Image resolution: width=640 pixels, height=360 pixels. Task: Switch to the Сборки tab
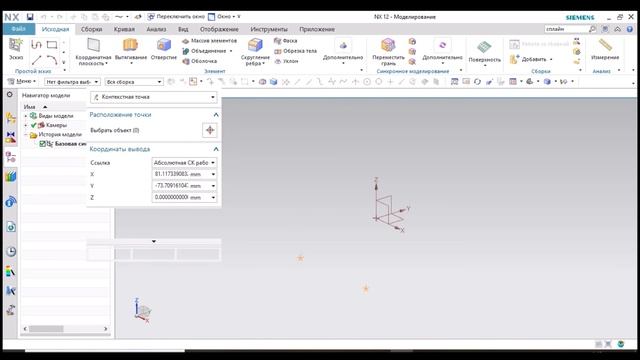pyautogui.click(x=91, y=29)
